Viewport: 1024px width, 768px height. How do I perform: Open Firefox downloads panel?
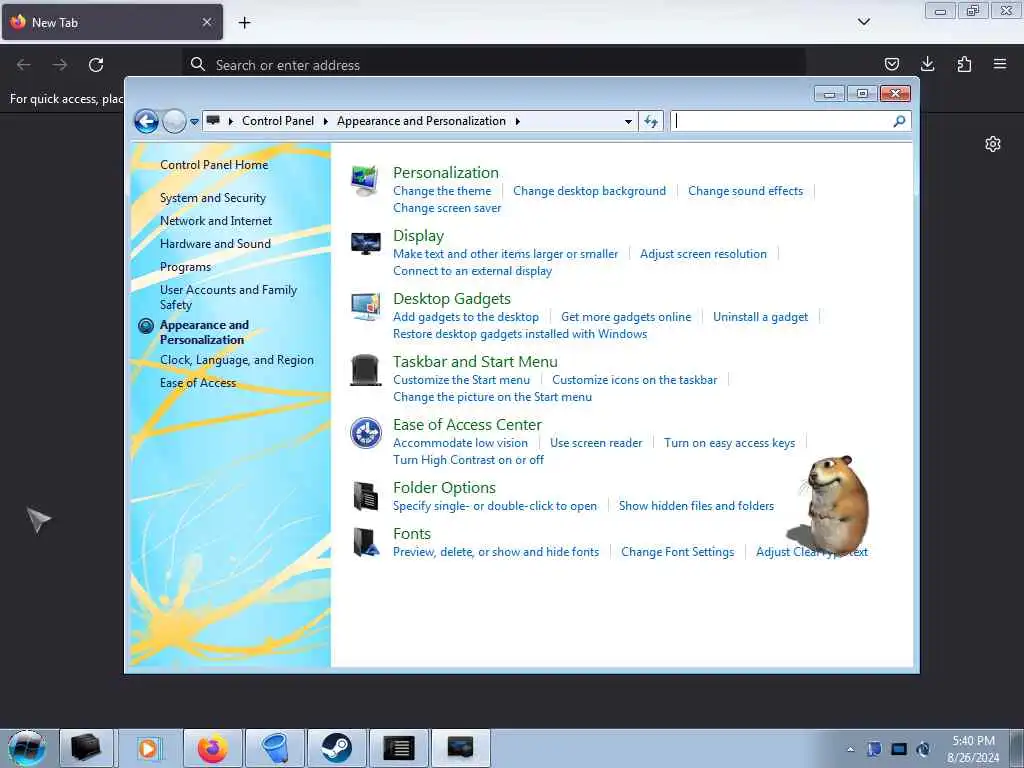point(927,64)
